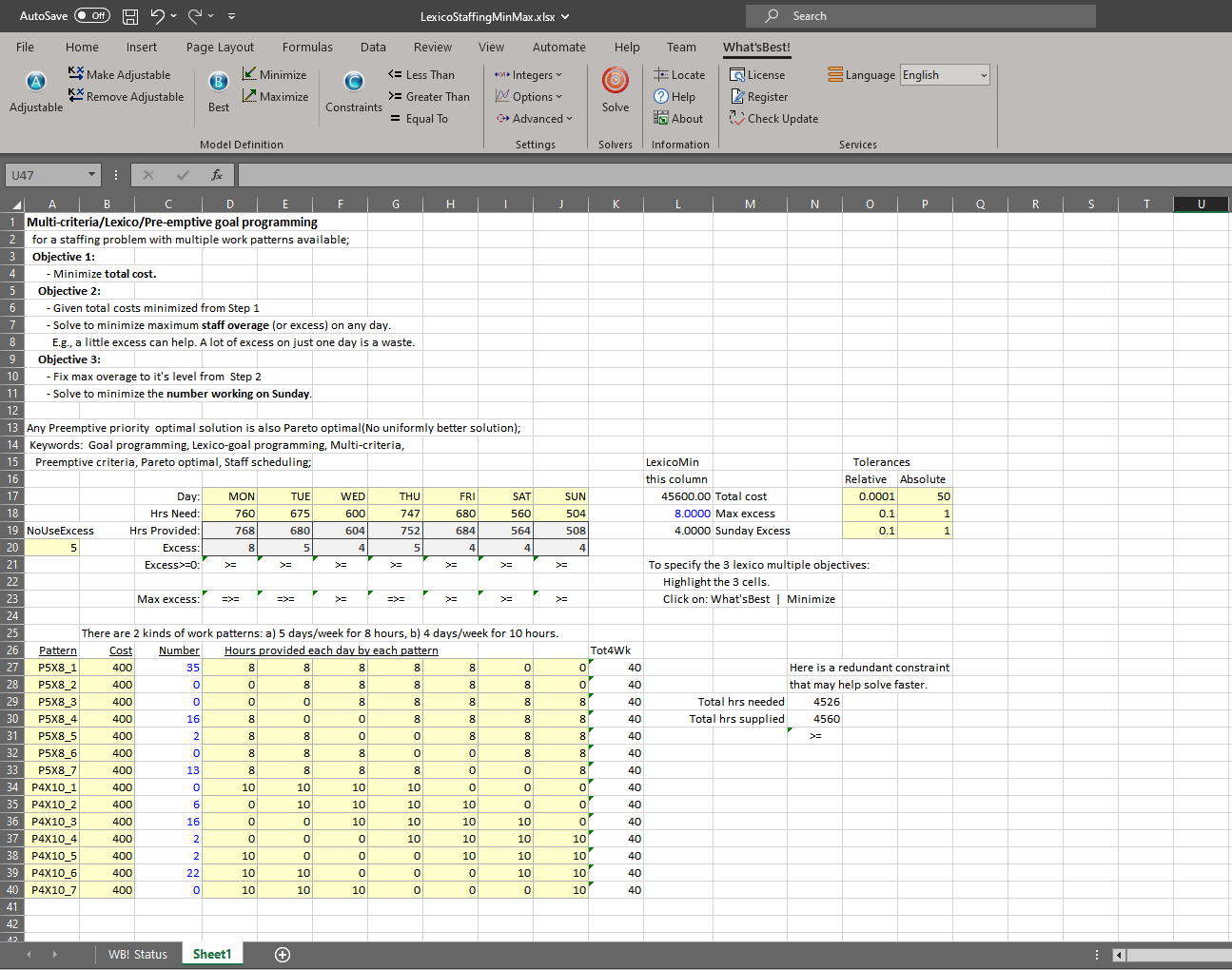Switch to the WB! Status sheet

(137, 954)
